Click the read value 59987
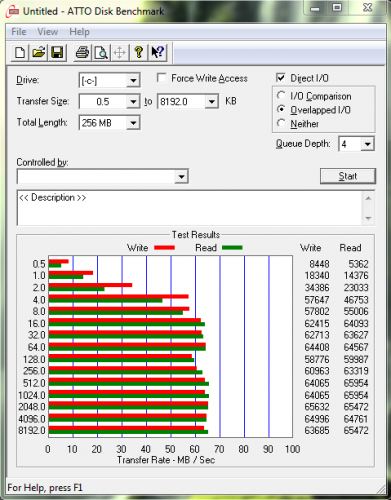 click(356, 359)
